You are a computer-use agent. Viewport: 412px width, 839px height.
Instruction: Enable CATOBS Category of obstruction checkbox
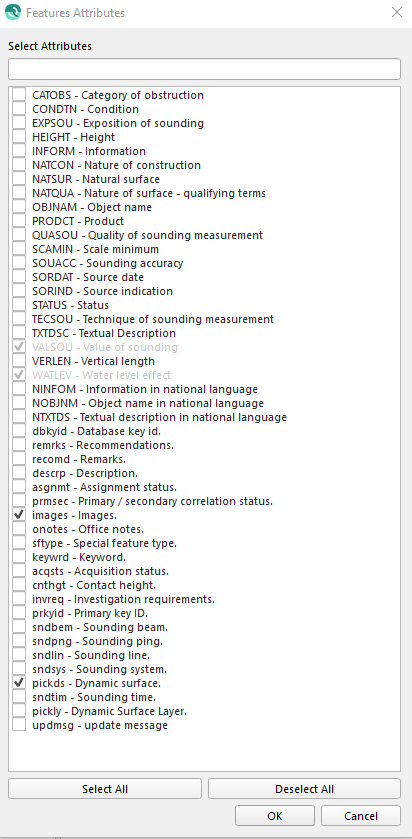19,95
